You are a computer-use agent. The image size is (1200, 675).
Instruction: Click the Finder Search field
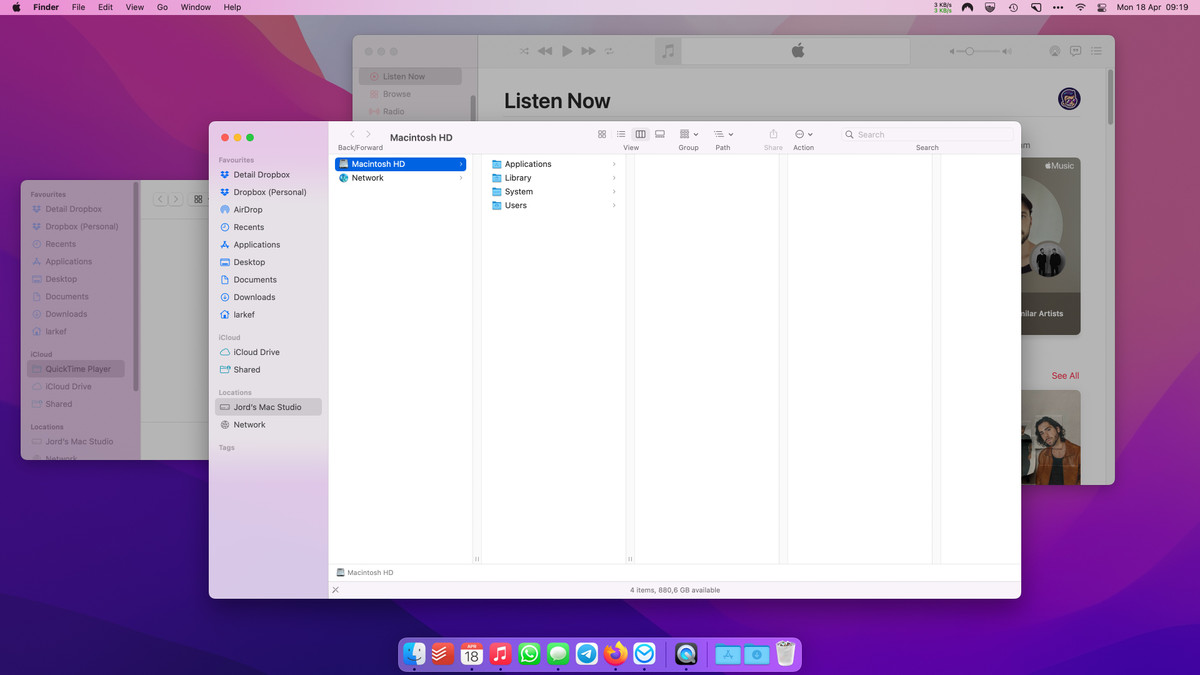tap(925, 134)
